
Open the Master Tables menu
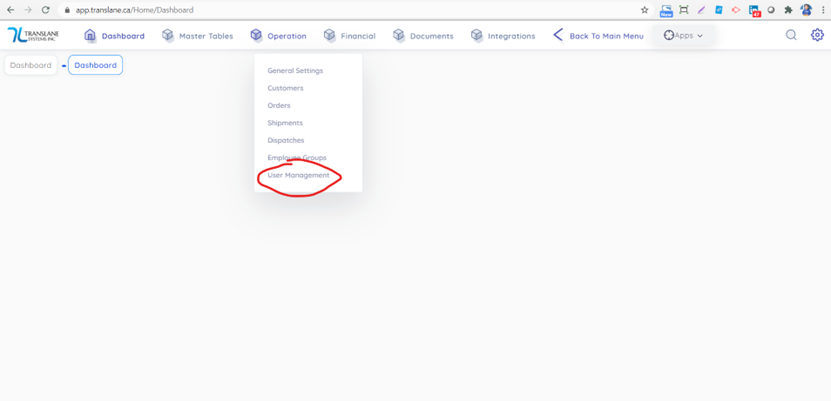click(x=197, y=36)
